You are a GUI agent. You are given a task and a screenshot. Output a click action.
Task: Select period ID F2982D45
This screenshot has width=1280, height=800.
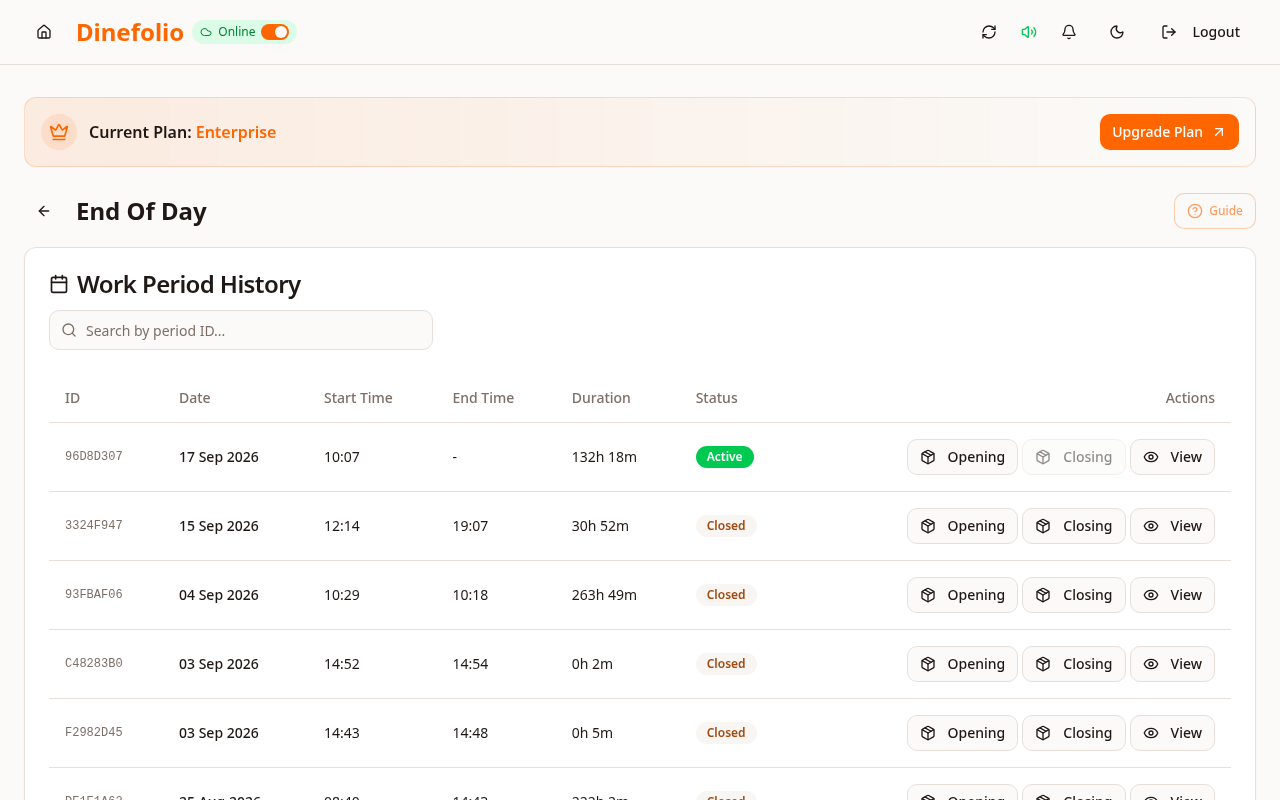pos(94,732)
